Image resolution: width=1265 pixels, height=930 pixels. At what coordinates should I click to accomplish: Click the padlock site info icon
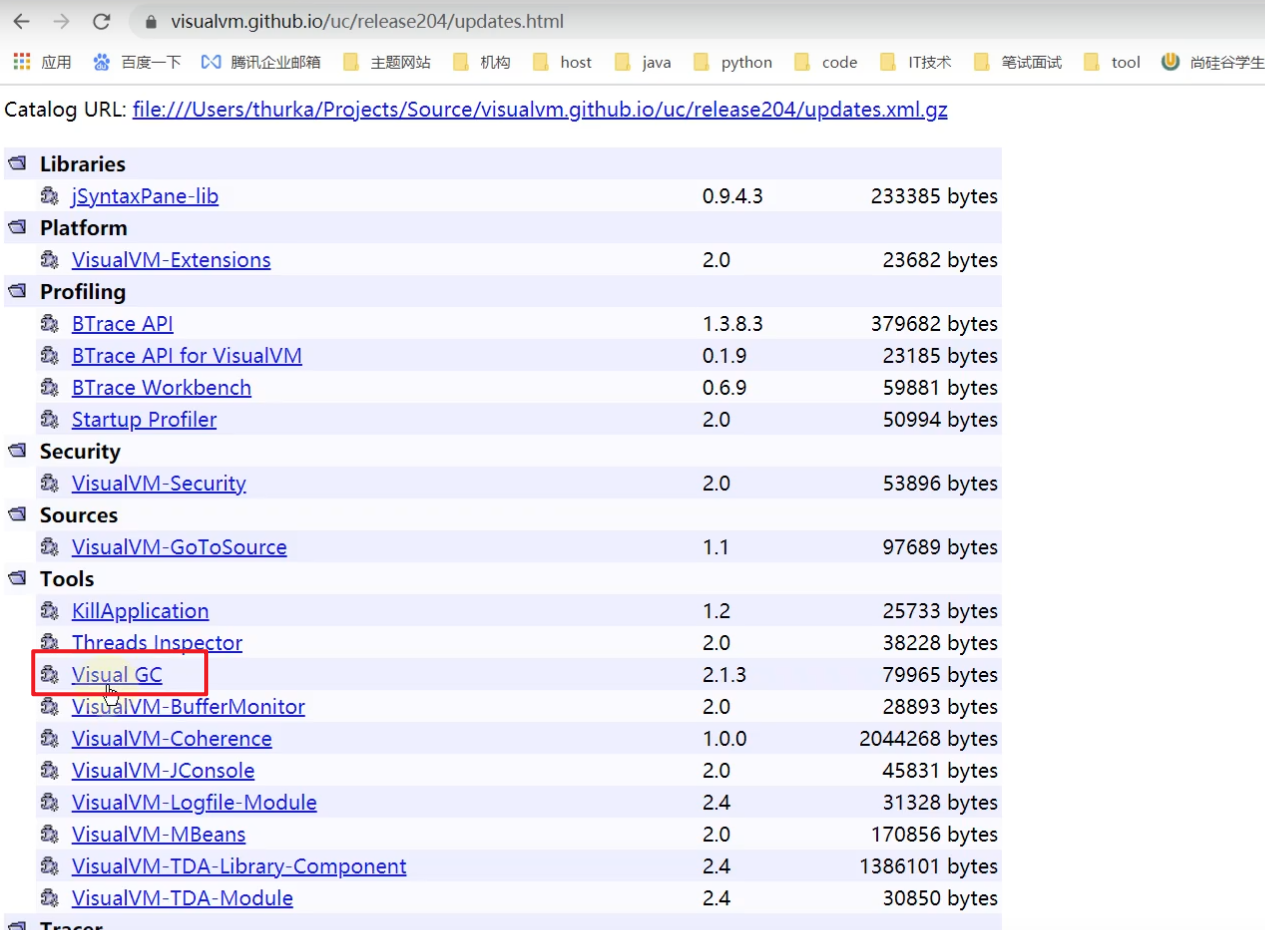pos(151,21)
